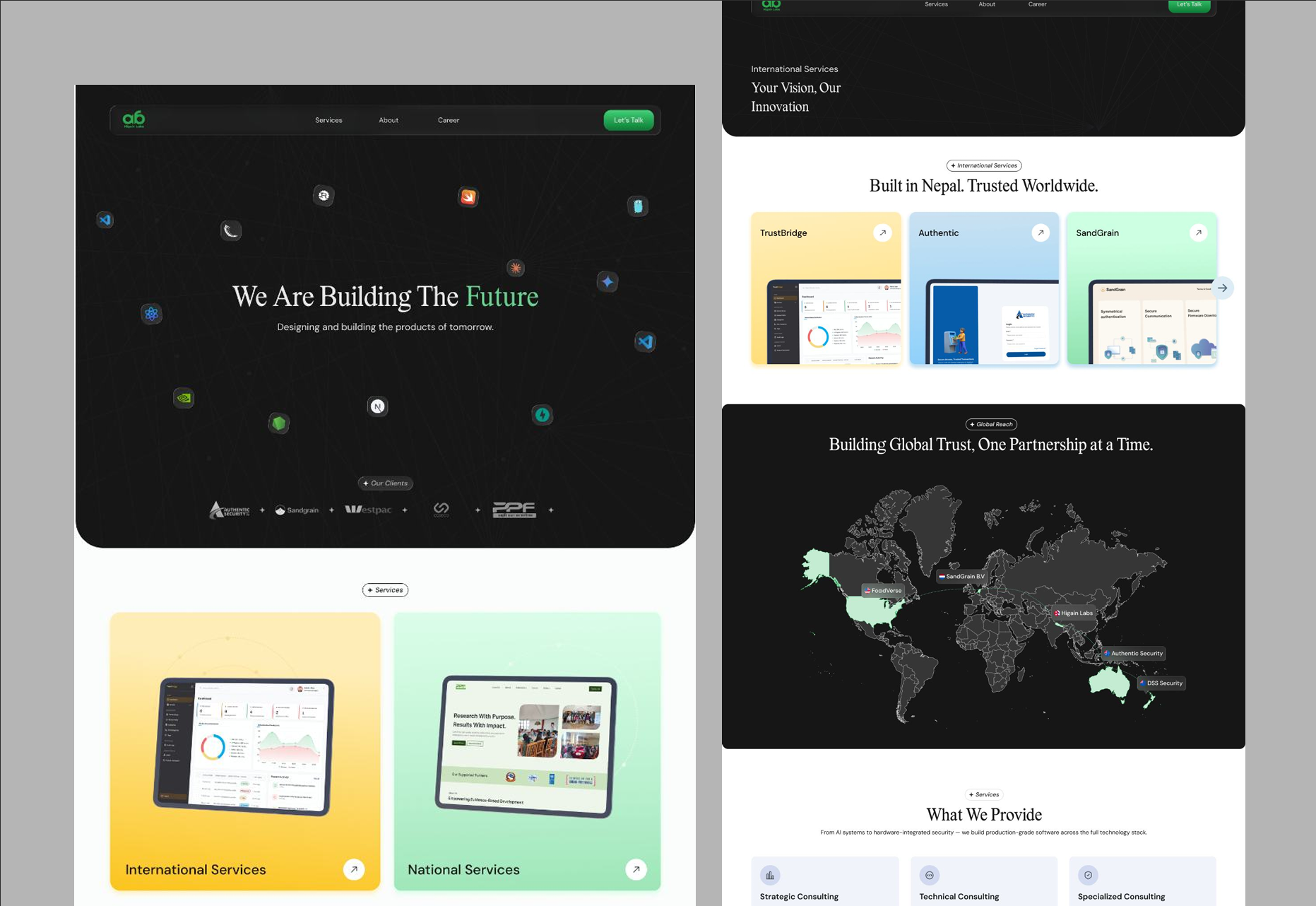The width and height of the screenshot is (1316, 906).
Task: Click Westpac client logo
Action: pos(368,510)
